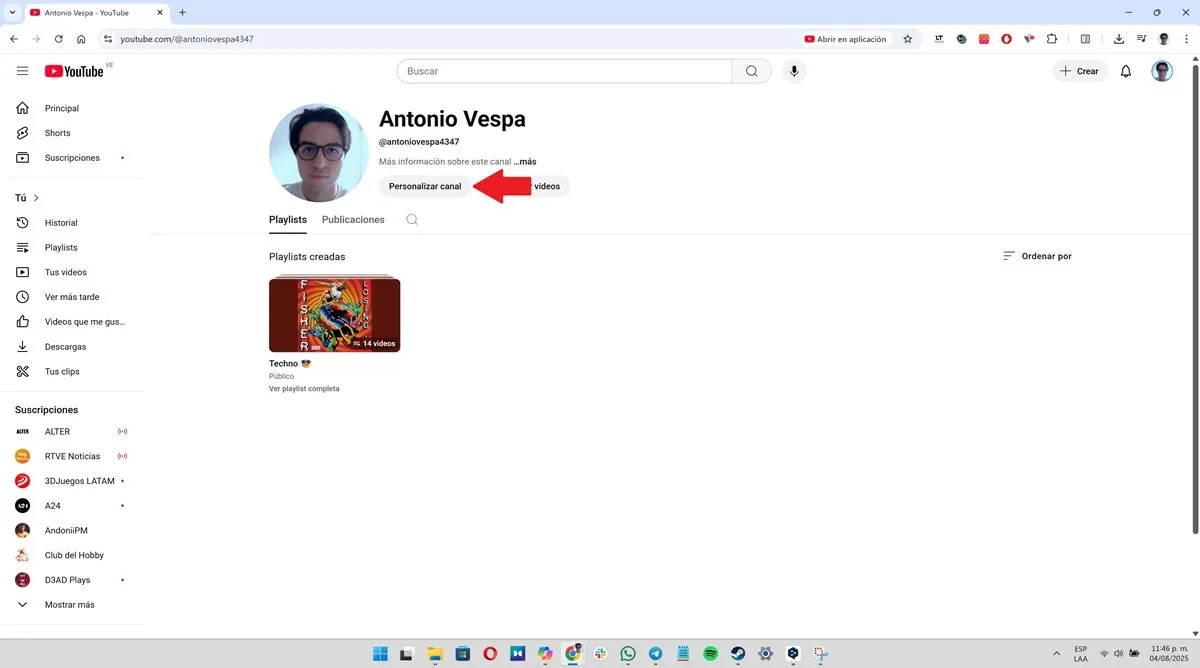Open Spotify from the taskbar
The height and width of the screenshot is (668, 1200).
click(x=709, y=653)
